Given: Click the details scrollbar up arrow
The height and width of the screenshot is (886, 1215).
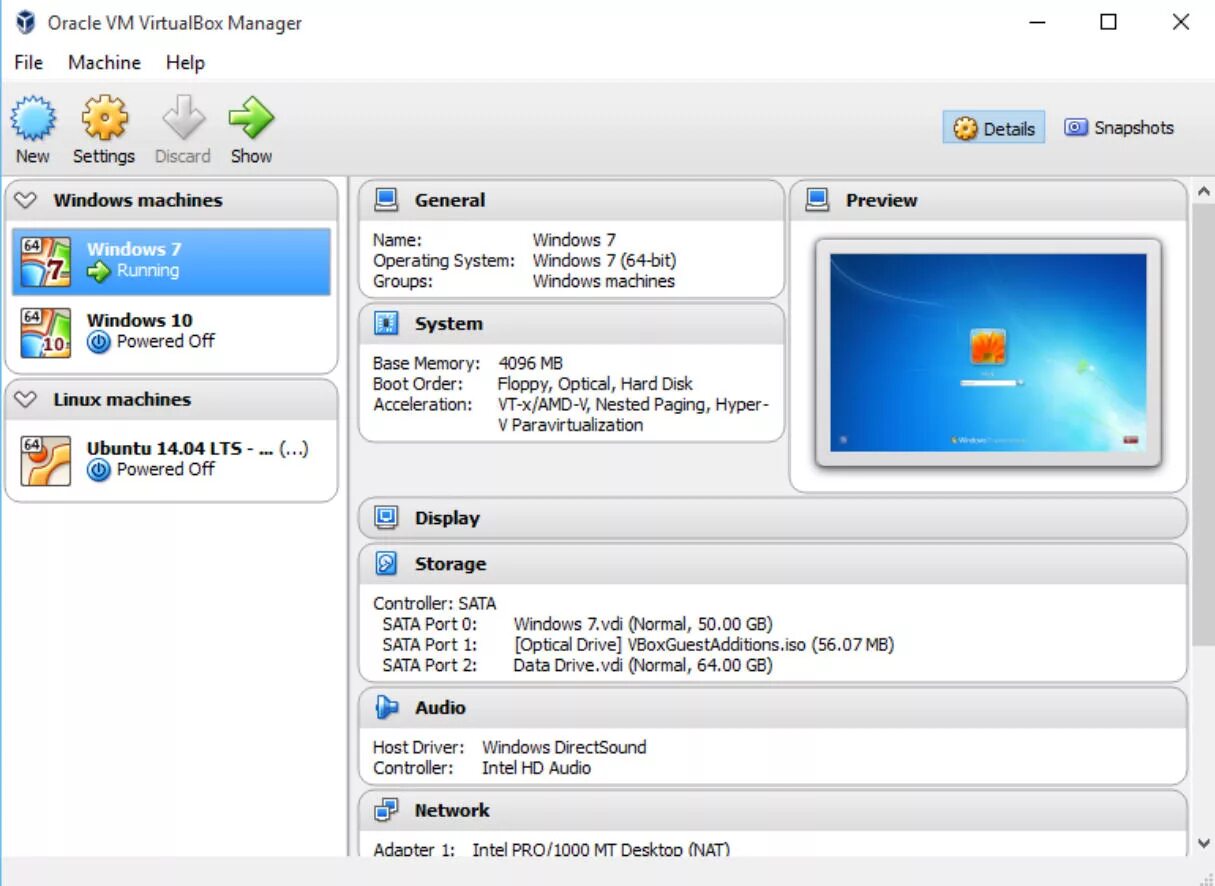Looking at the screenshot, I should [x=1203, y=191].
